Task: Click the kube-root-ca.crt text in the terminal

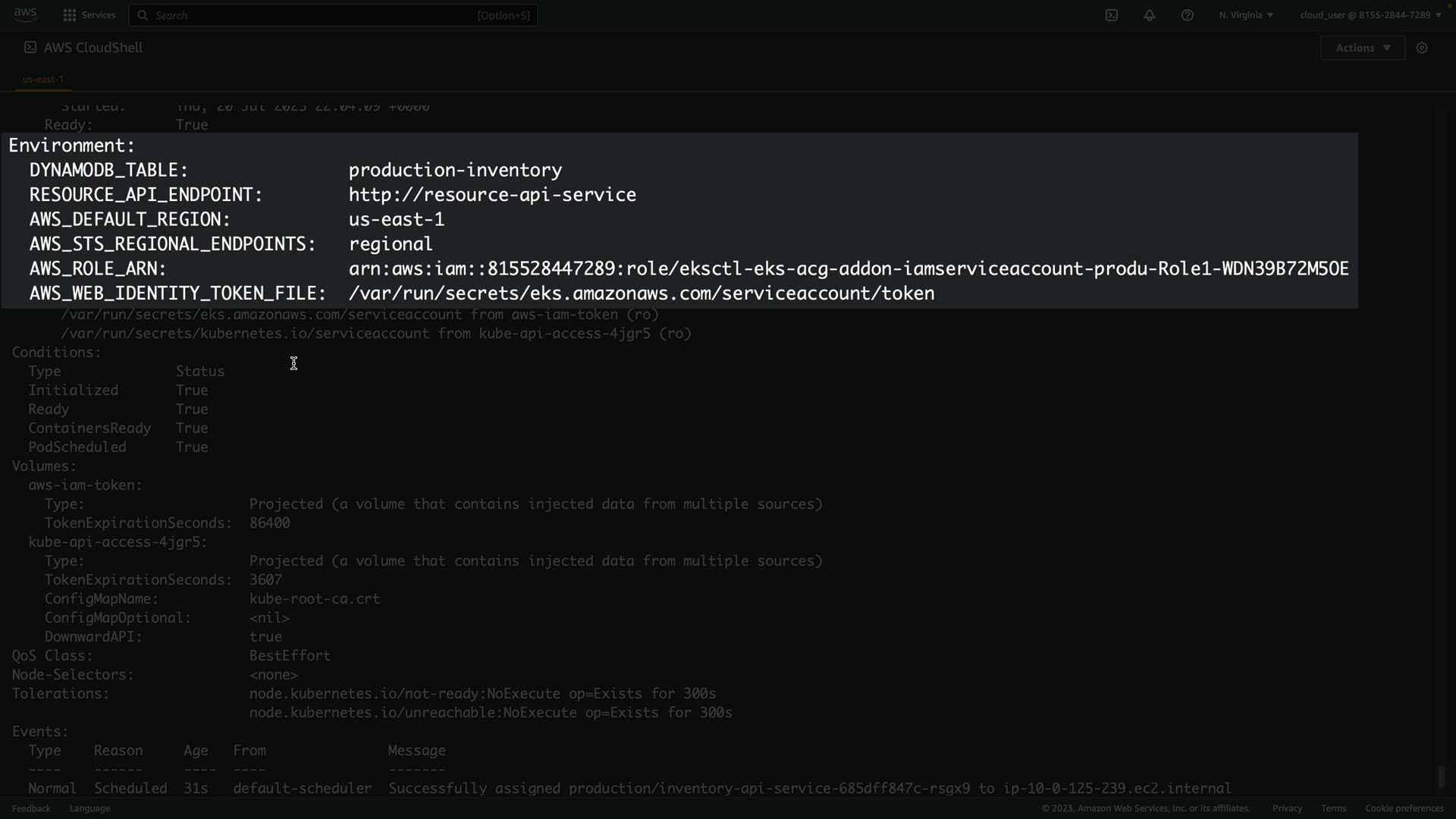Action: 315,599
